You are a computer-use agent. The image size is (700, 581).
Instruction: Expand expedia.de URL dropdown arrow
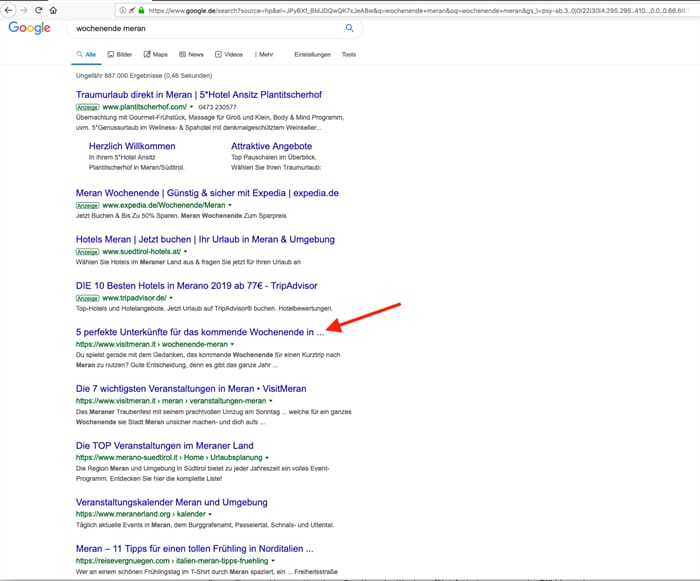tap(230, 205)
